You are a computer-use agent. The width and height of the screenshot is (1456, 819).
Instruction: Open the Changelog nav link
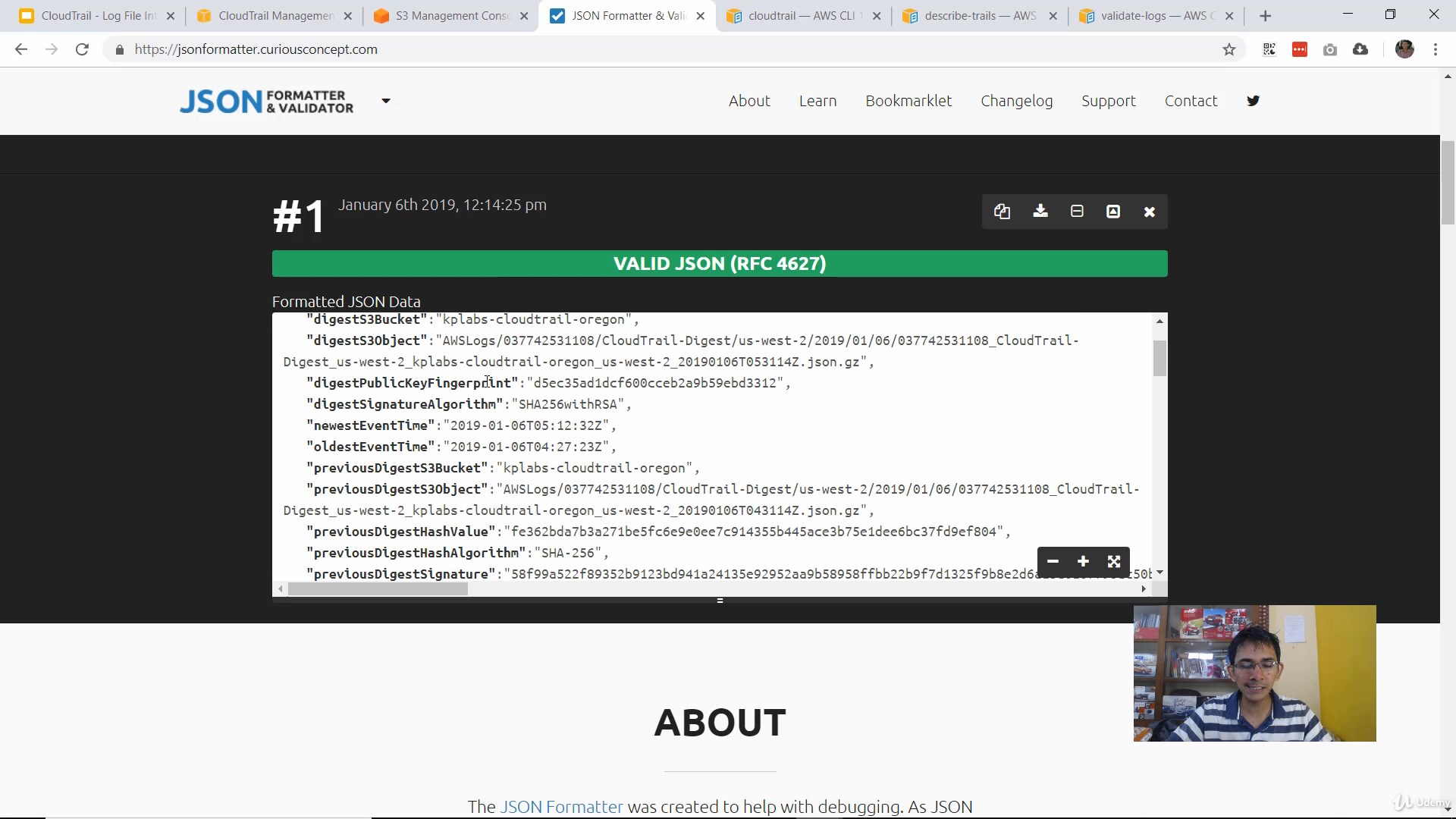(1016, 101)
